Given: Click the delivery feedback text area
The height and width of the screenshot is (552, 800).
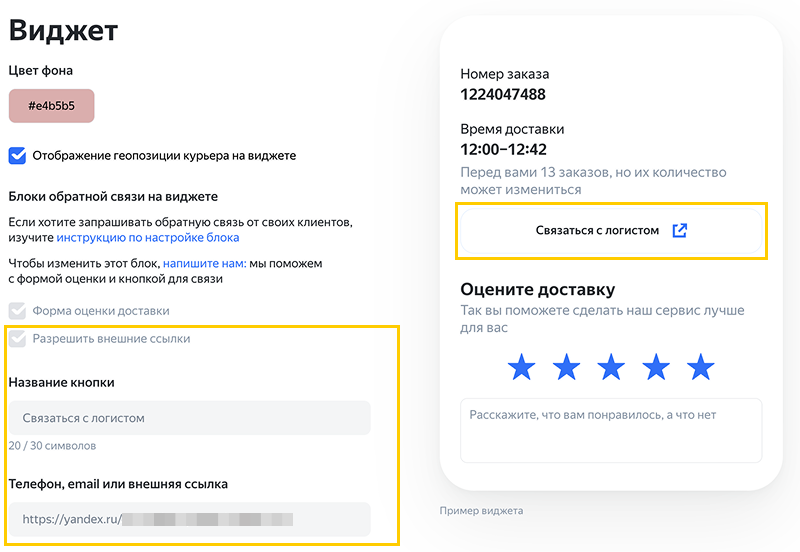Looking at the screenshot, I should click(611, 430).
